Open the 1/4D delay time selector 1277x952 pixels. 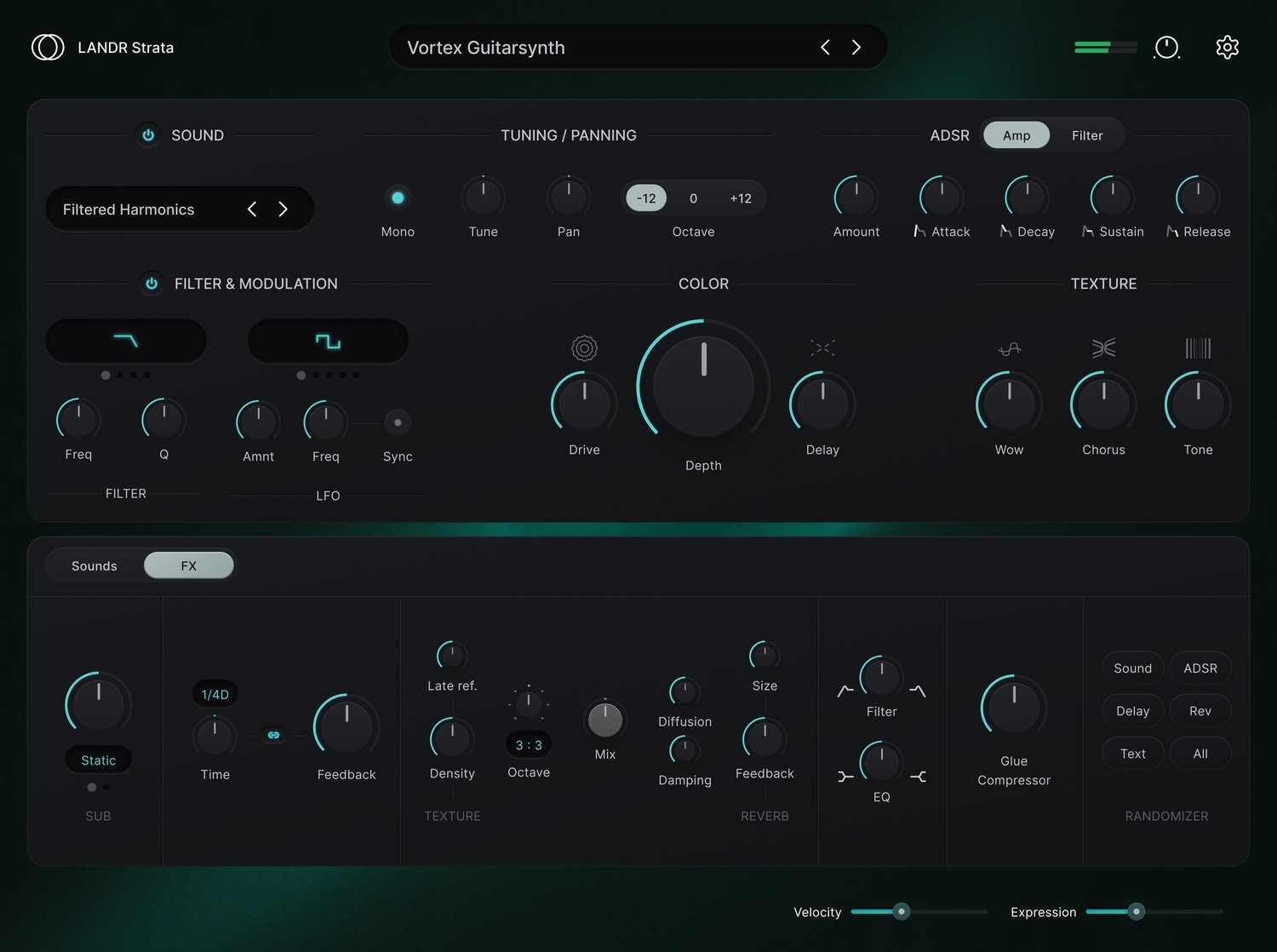click(215, 694)
